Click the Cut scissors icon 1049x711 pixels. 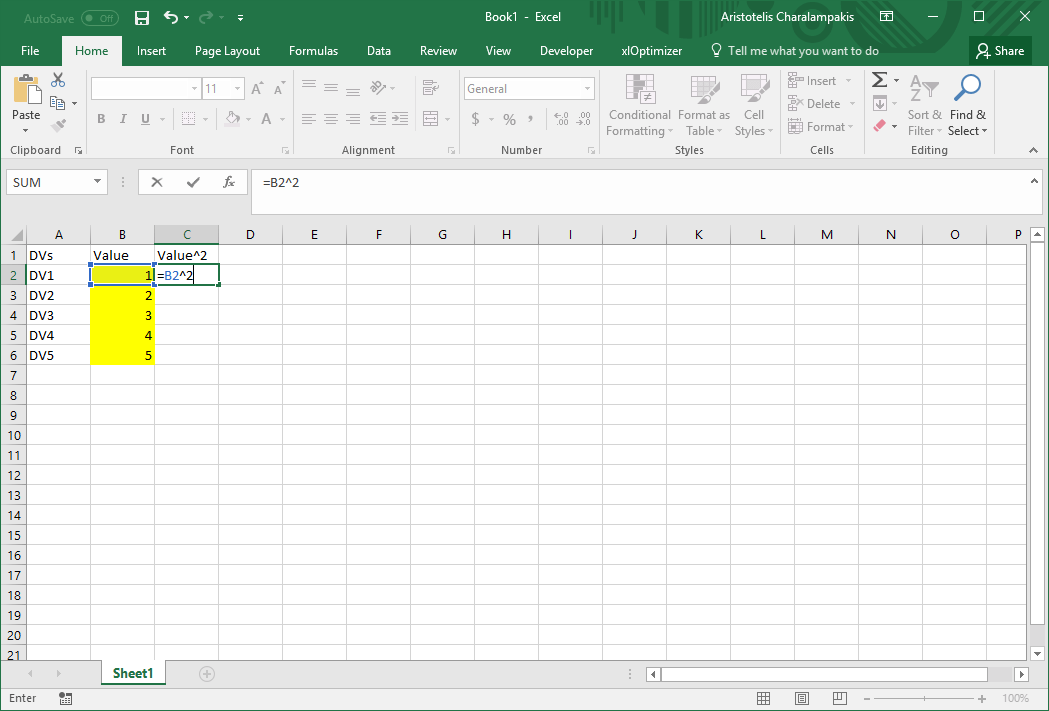click(58, 81)
